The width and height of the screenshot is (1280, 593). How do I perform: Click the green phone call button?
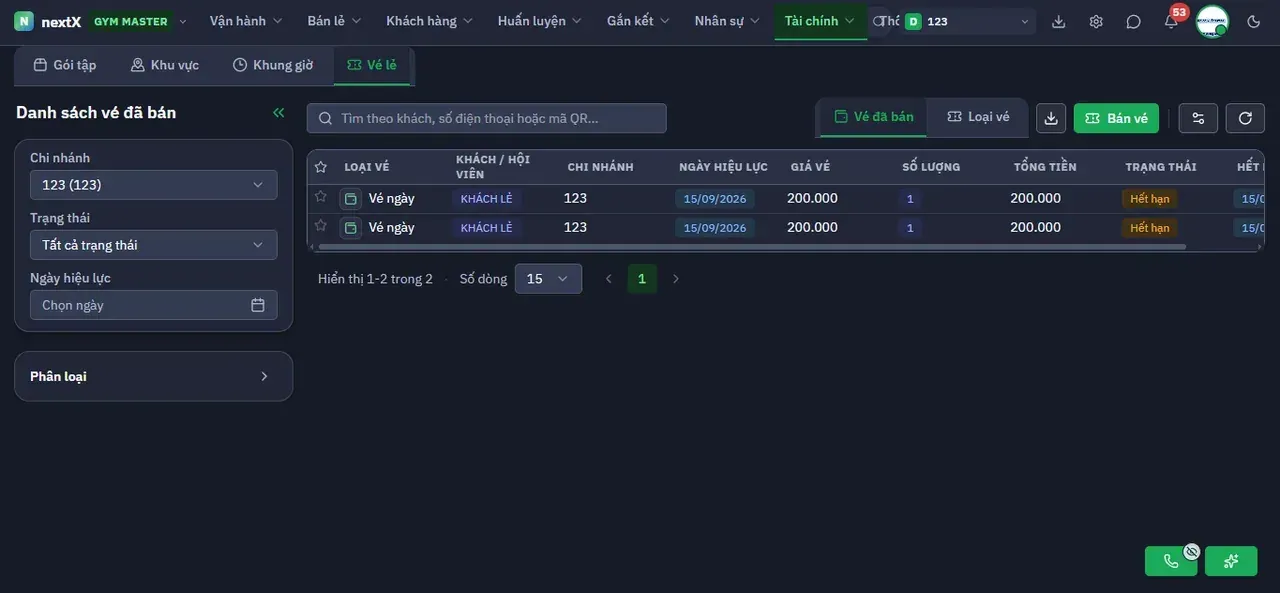click(x=1171, y=561)
